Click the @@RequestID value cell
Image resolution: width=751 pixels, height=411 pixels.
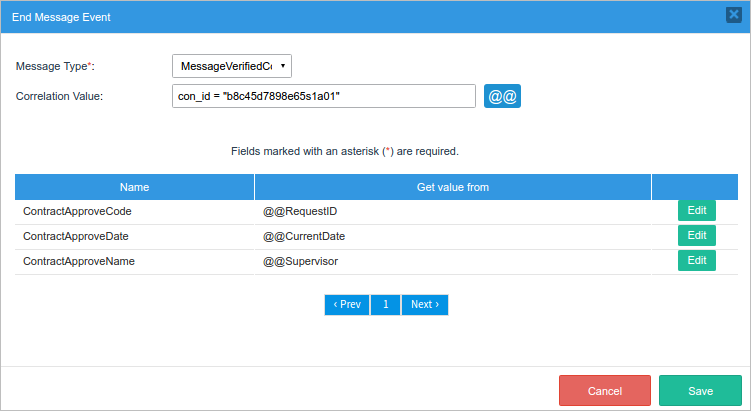coord(307,212)
